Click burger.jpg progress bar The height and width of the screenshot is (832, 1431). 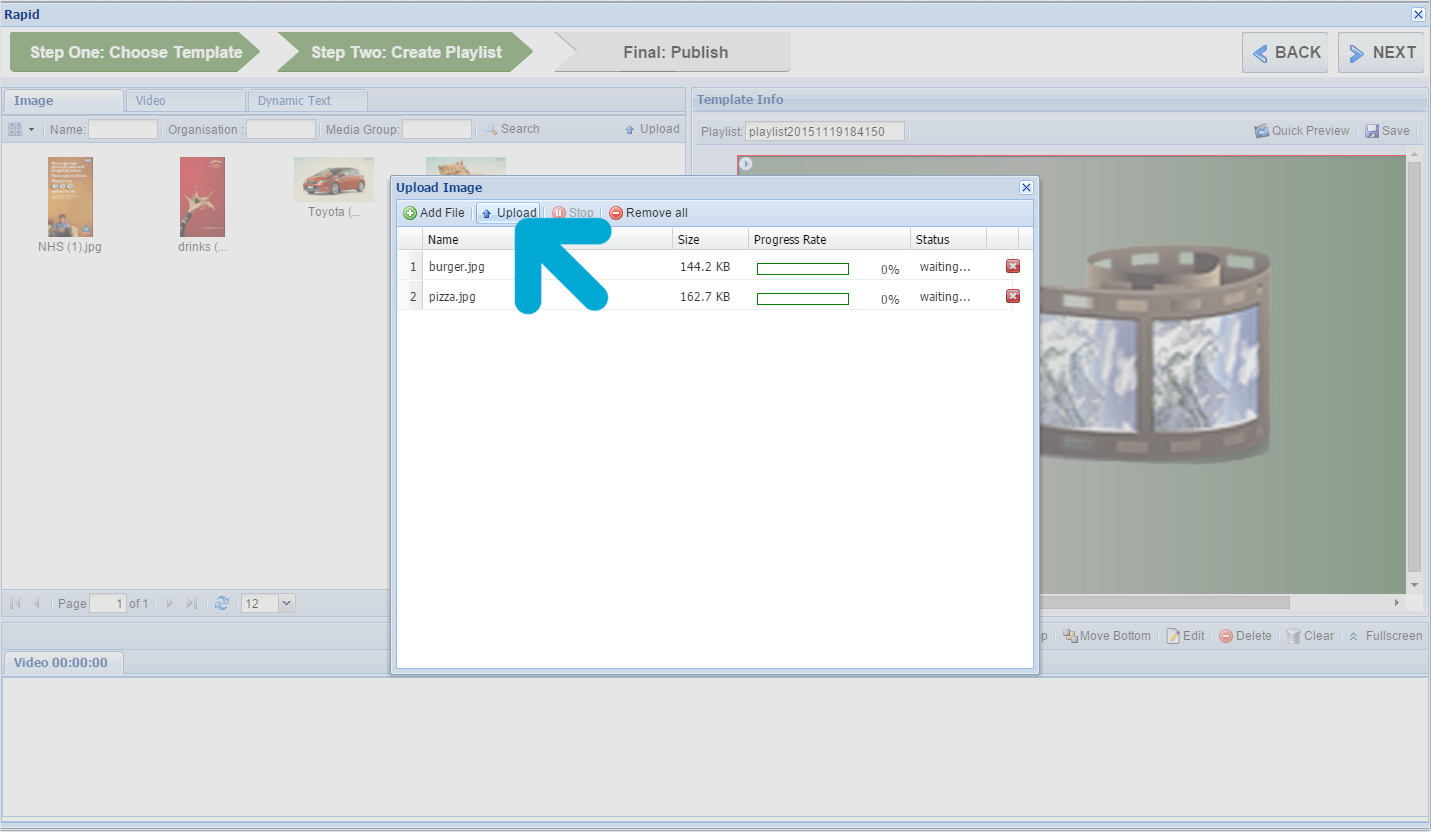802,269
